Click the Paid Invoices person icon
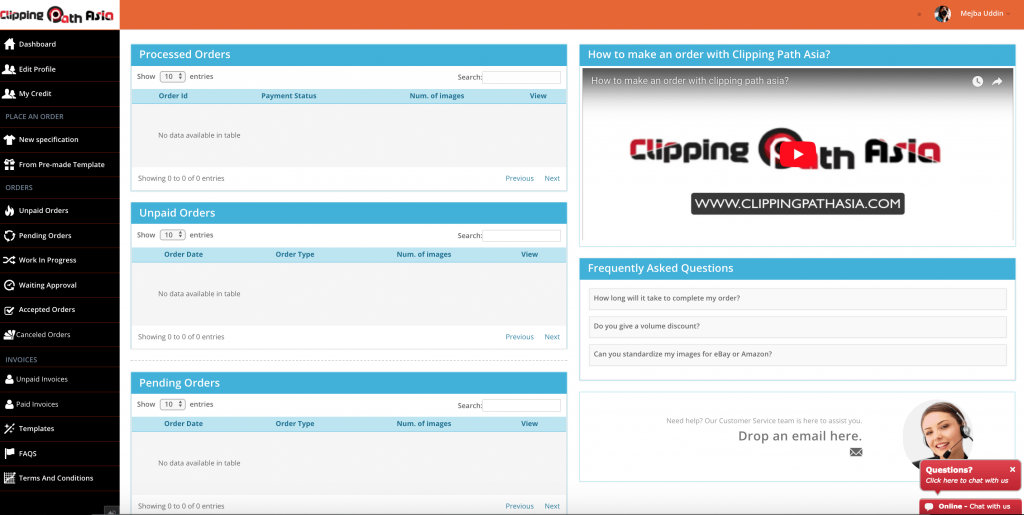Viewport: 1024px width, 515px height. point(9,405)
